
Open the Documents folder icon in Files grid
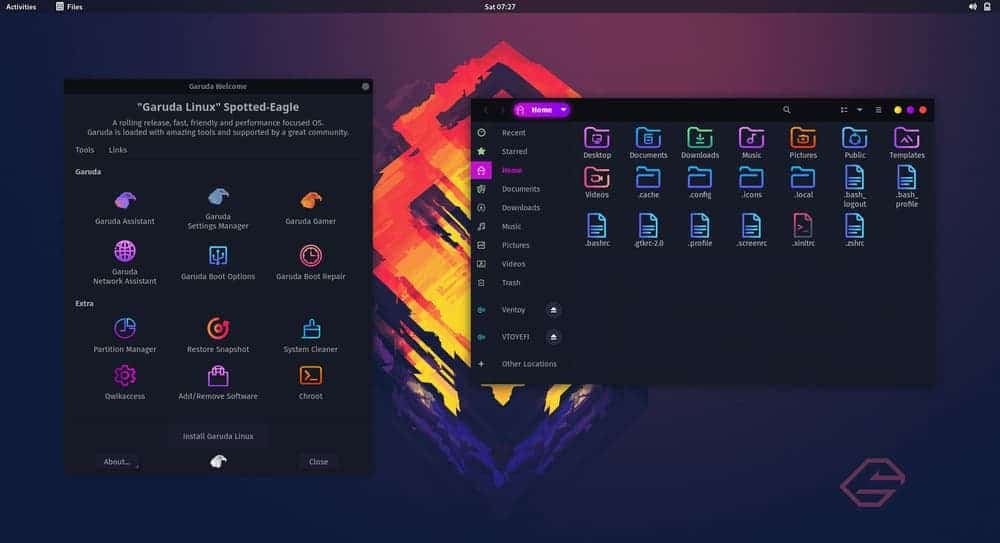point(648,142)
